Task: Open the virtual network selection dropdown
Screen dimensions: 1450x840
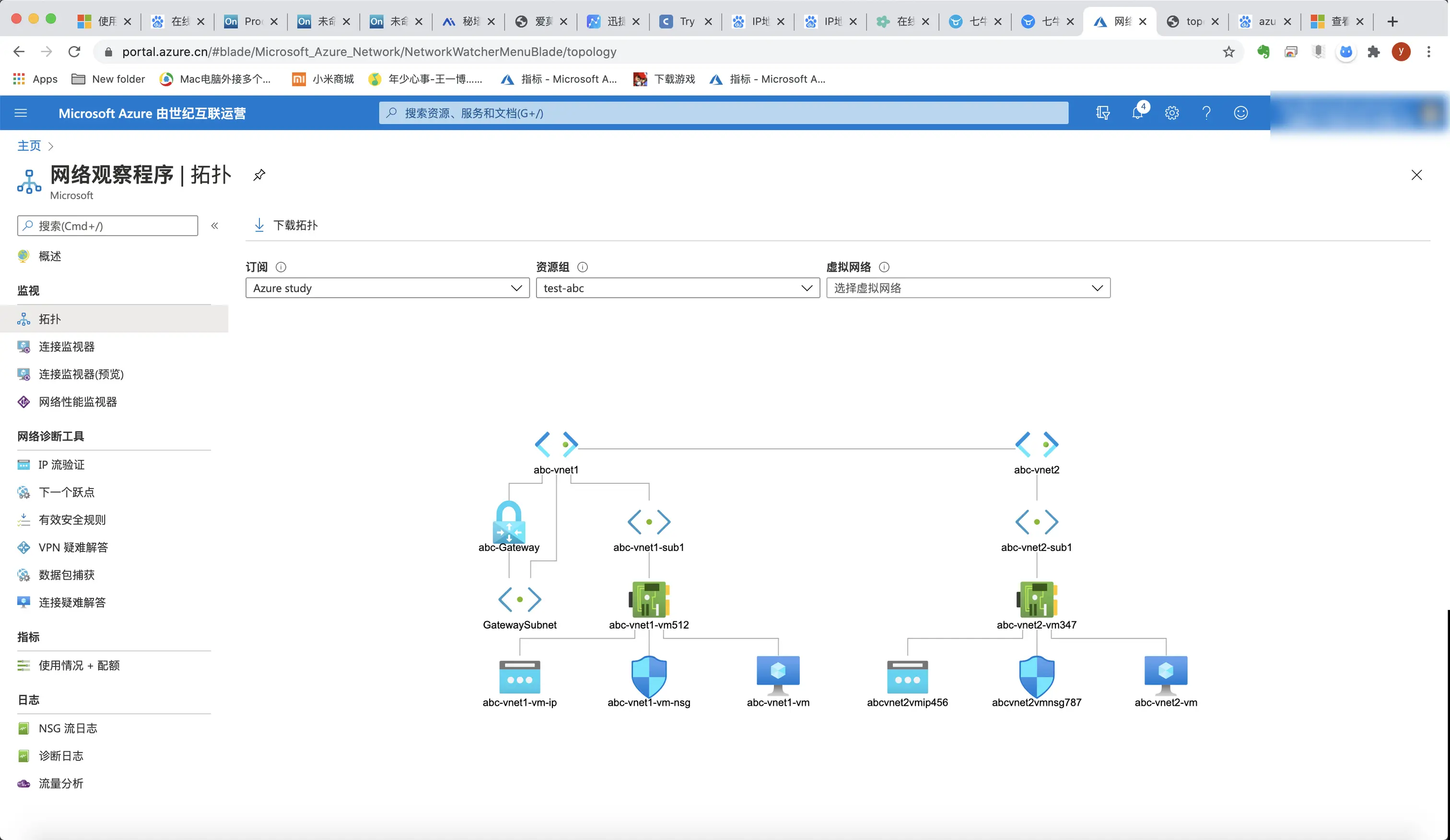Action: click(968, 288)
